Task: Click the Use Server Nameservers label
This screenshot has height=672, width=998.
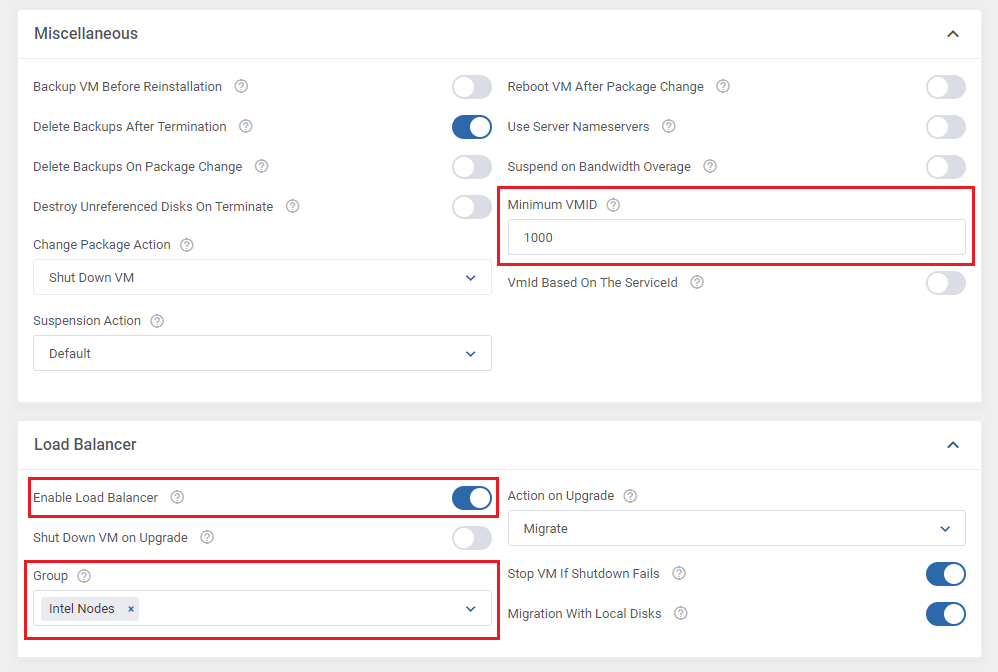Action: pos(578,127)
